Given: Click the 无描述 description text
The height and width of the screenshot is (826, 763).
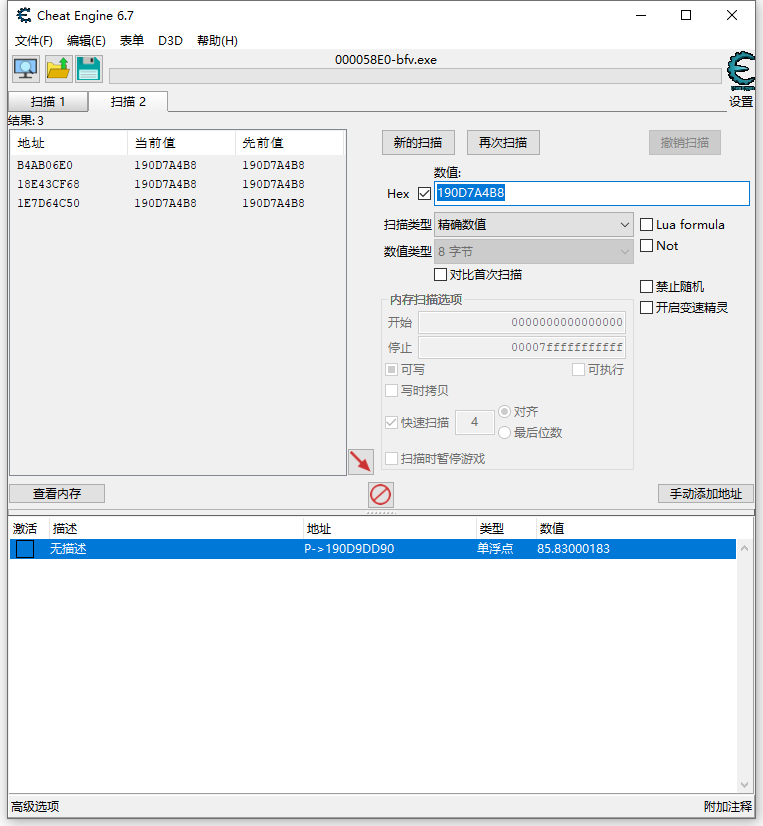Looking at the screenshot, I should (68, 549).
